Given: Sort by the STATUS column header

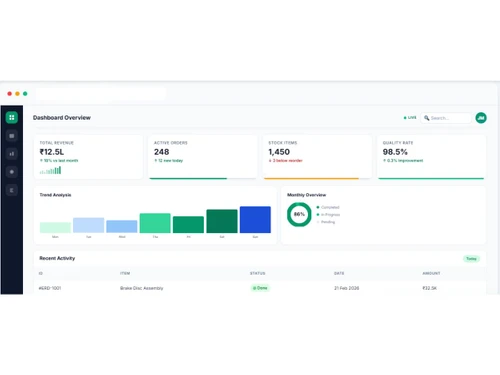Looking at the screenshot, I should coord(258,273).
